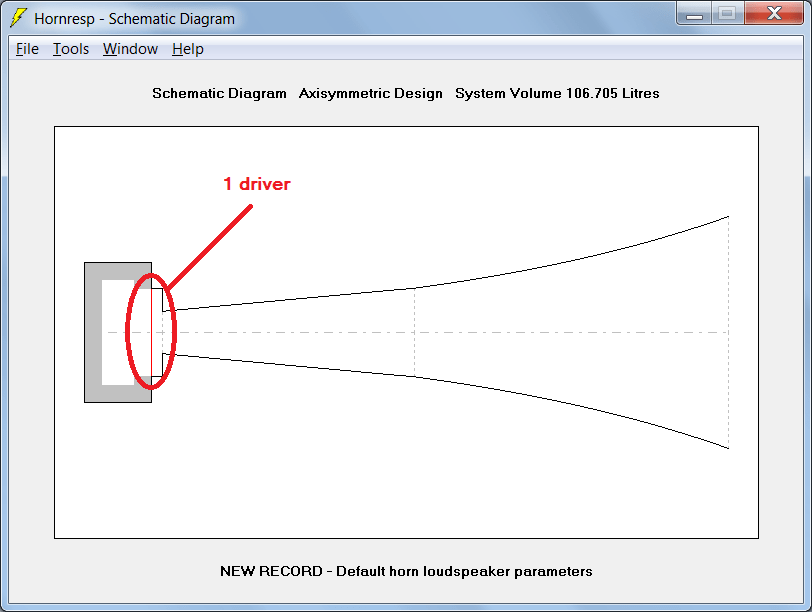Screen dimensions: 812x612
Task: Click the 'Schematic Diagram' heading text
Action: pyautogui.click(x=219, y=93)
